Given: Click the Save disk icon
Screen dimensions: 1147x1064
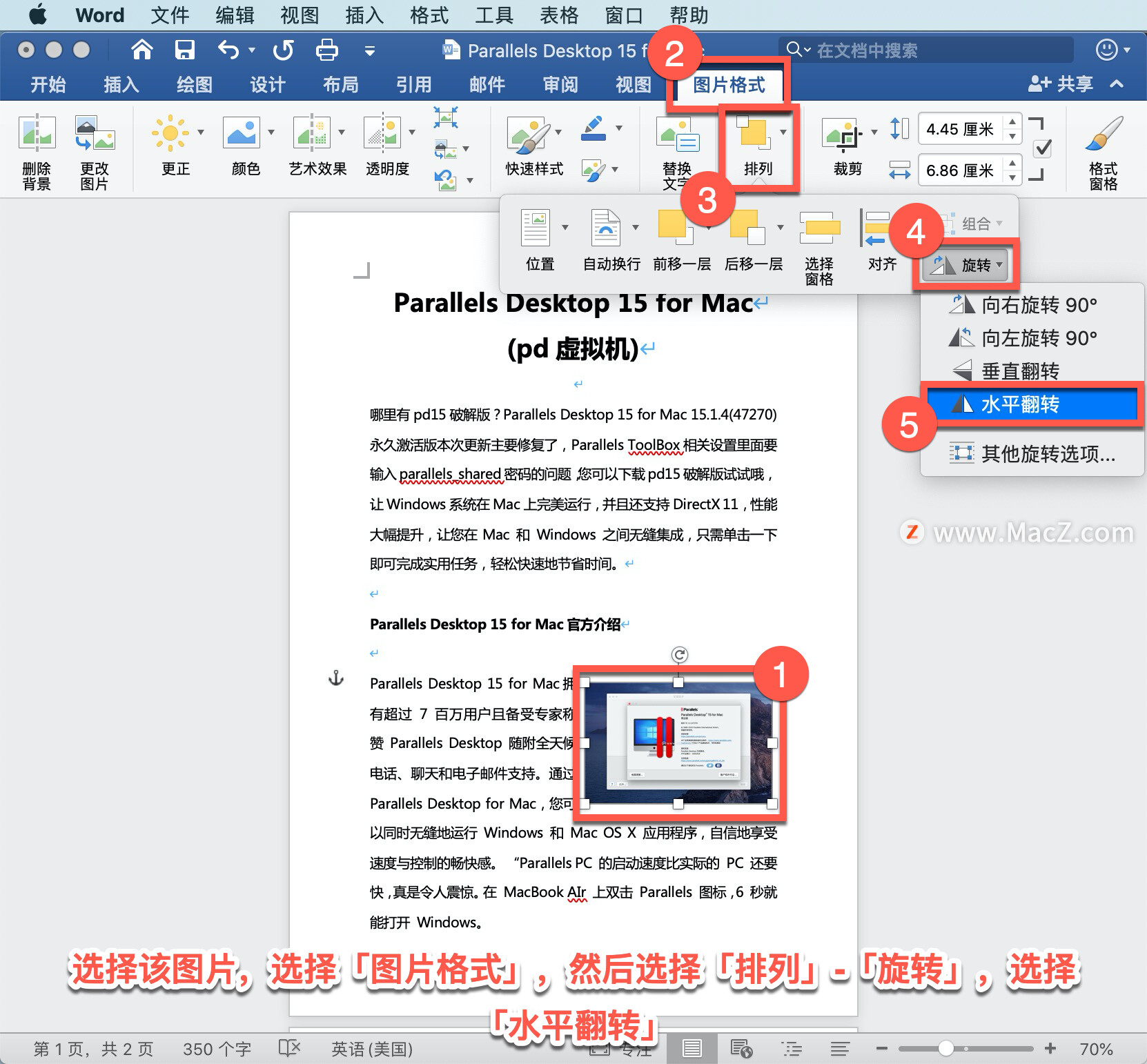Looking at the screenshot, I should (x=185, y=50).
